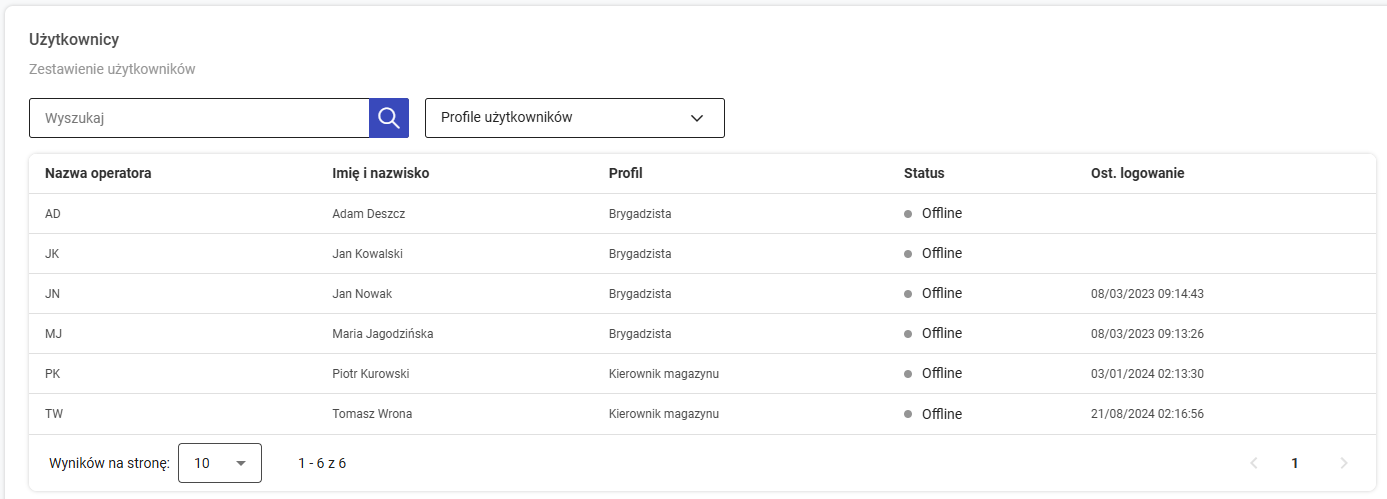Open the Profile użytkowników dropdown
Image resolution: width=1387 pixels, height=499 pixels.
click(574, 118)
